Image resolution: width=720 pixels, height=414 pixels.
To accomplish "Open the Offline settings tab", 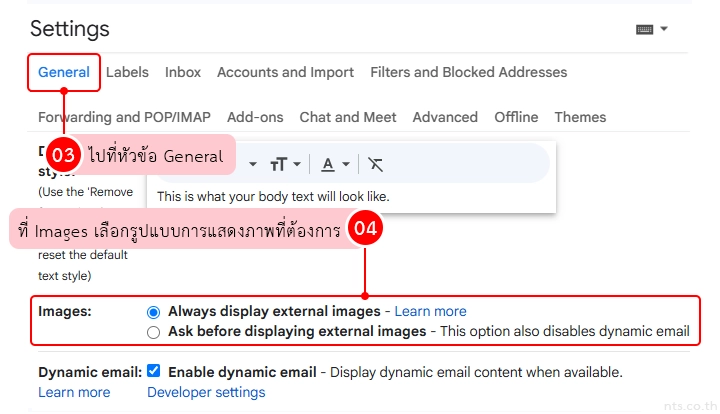I will tap(516, 117).
